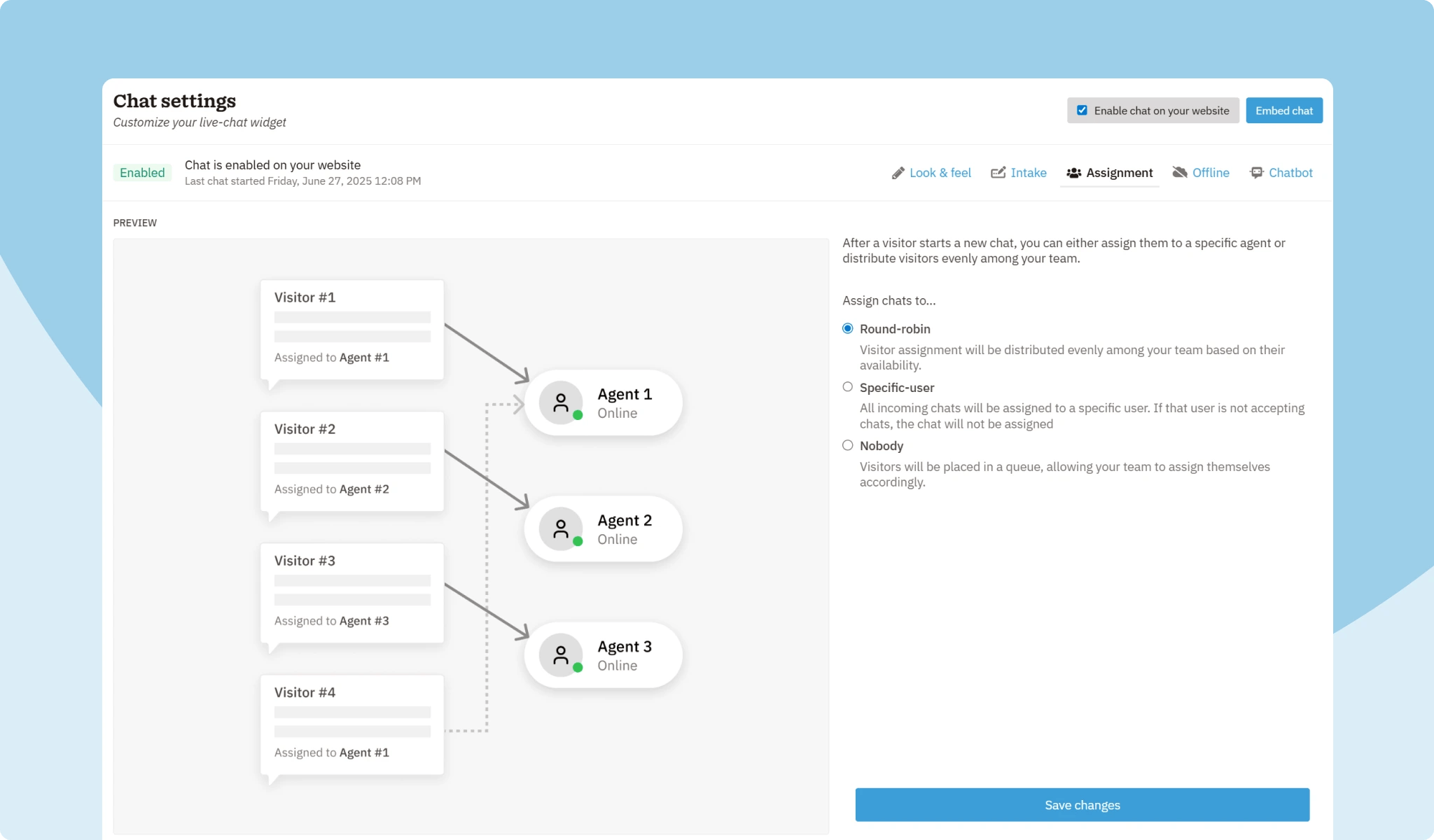Open the Intake tab
Viewport: 1434px width, 840px height.
tap(1028, 172)
